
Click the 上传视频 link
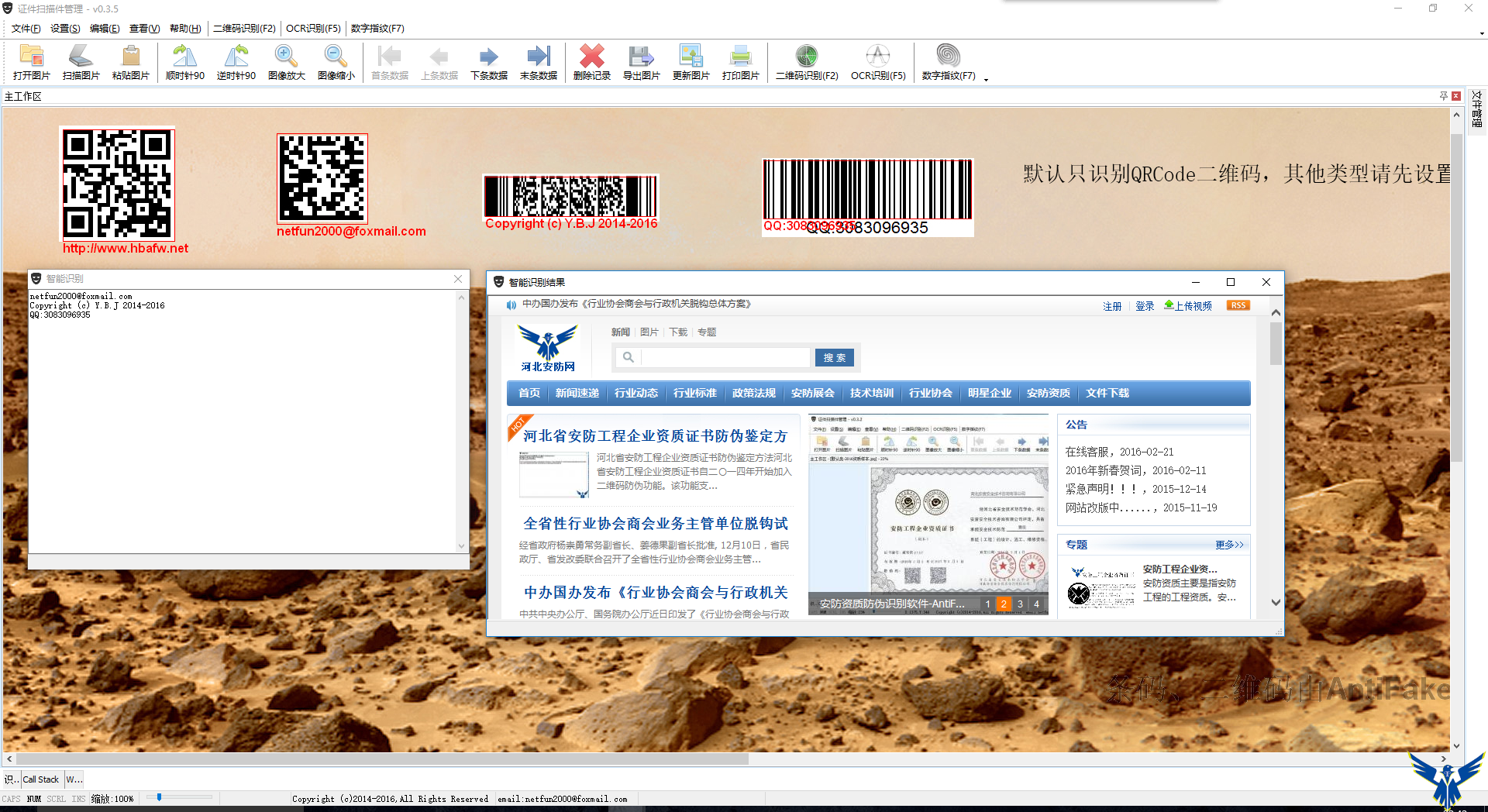[1188, 306]
